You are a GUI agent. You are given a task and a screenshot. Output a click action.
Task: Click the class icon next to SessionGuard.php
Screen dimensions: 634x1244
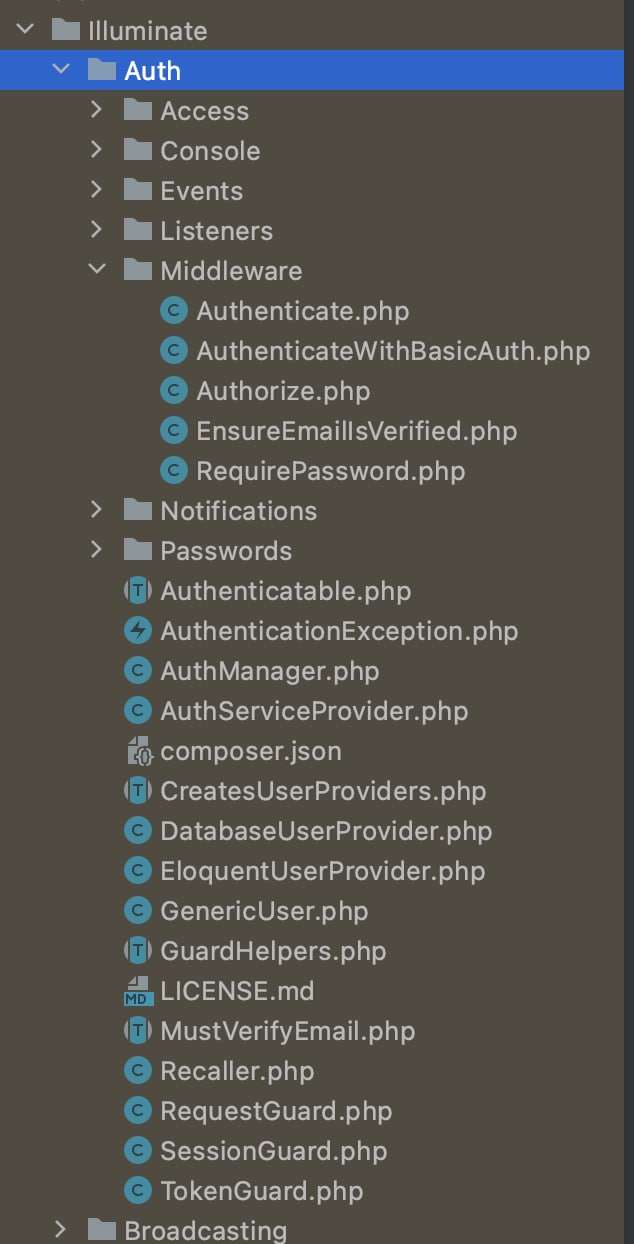tap(137, 1151)
